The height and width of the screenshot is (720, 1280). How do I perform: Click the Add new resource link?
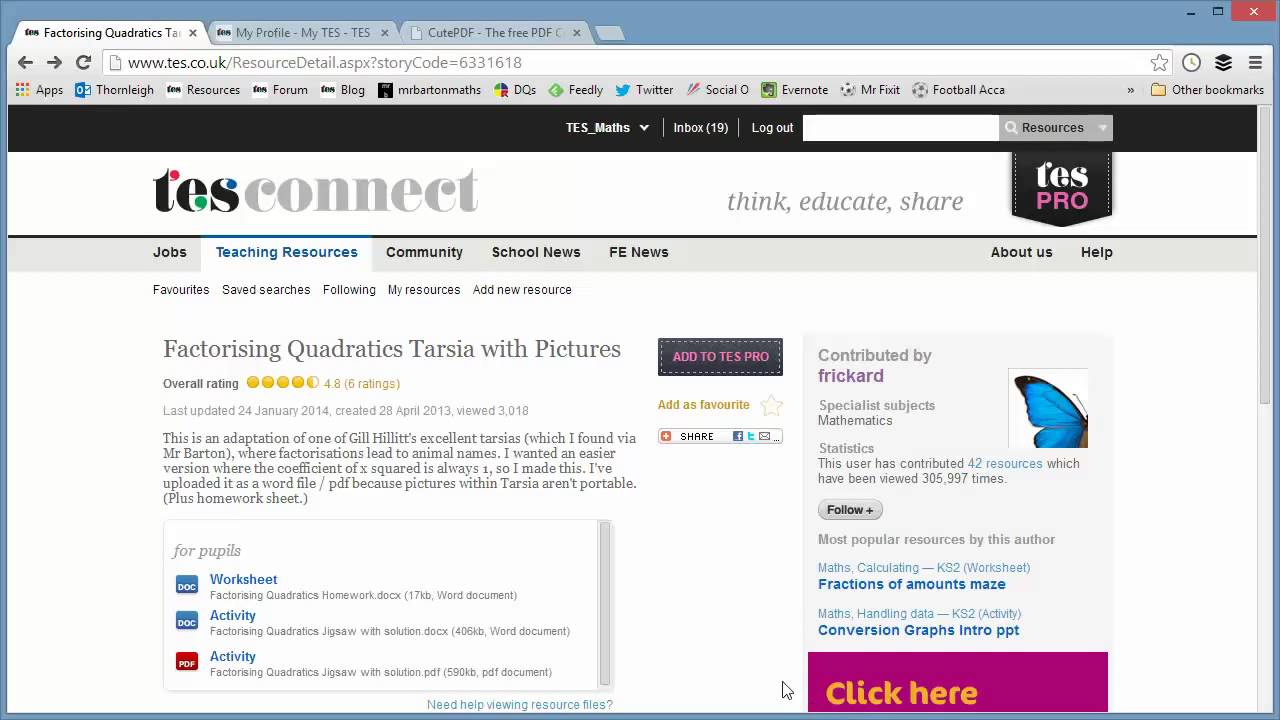(522, 290)
